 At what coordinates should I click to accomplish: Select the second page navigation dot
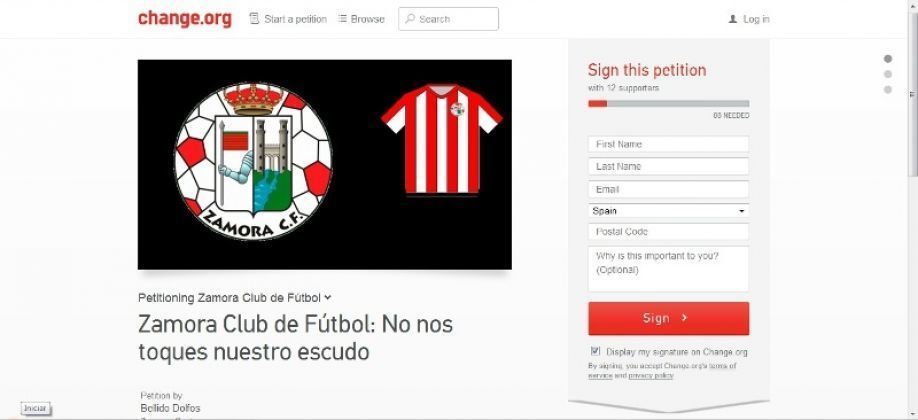click(888, 74)
